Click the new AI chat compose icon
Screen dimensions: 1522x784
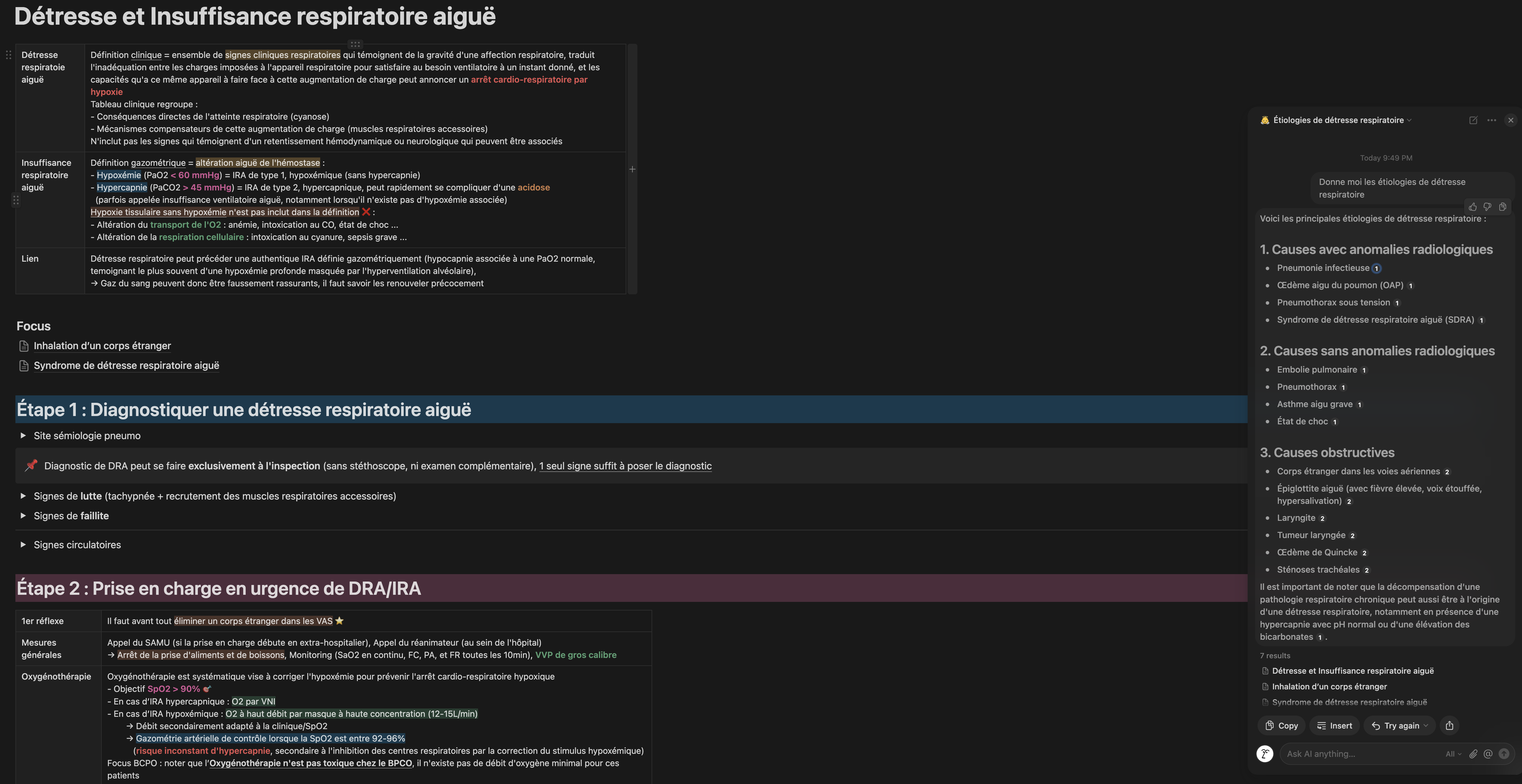(x=1473, y=120)
